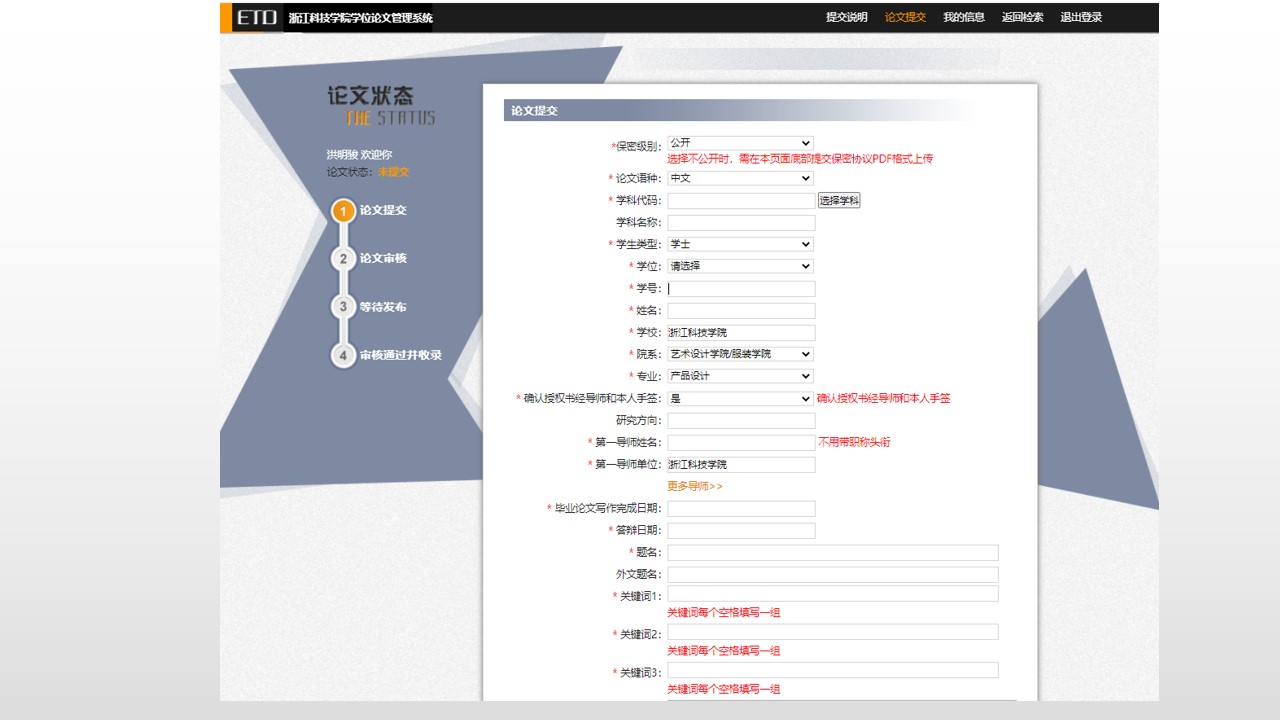
Task: Open 提交说明 in top navigation
Action: point(846,17)
